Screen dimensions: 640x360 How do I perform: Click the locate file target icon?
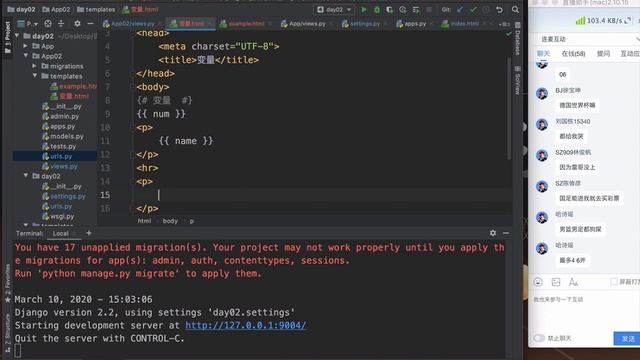48,24
